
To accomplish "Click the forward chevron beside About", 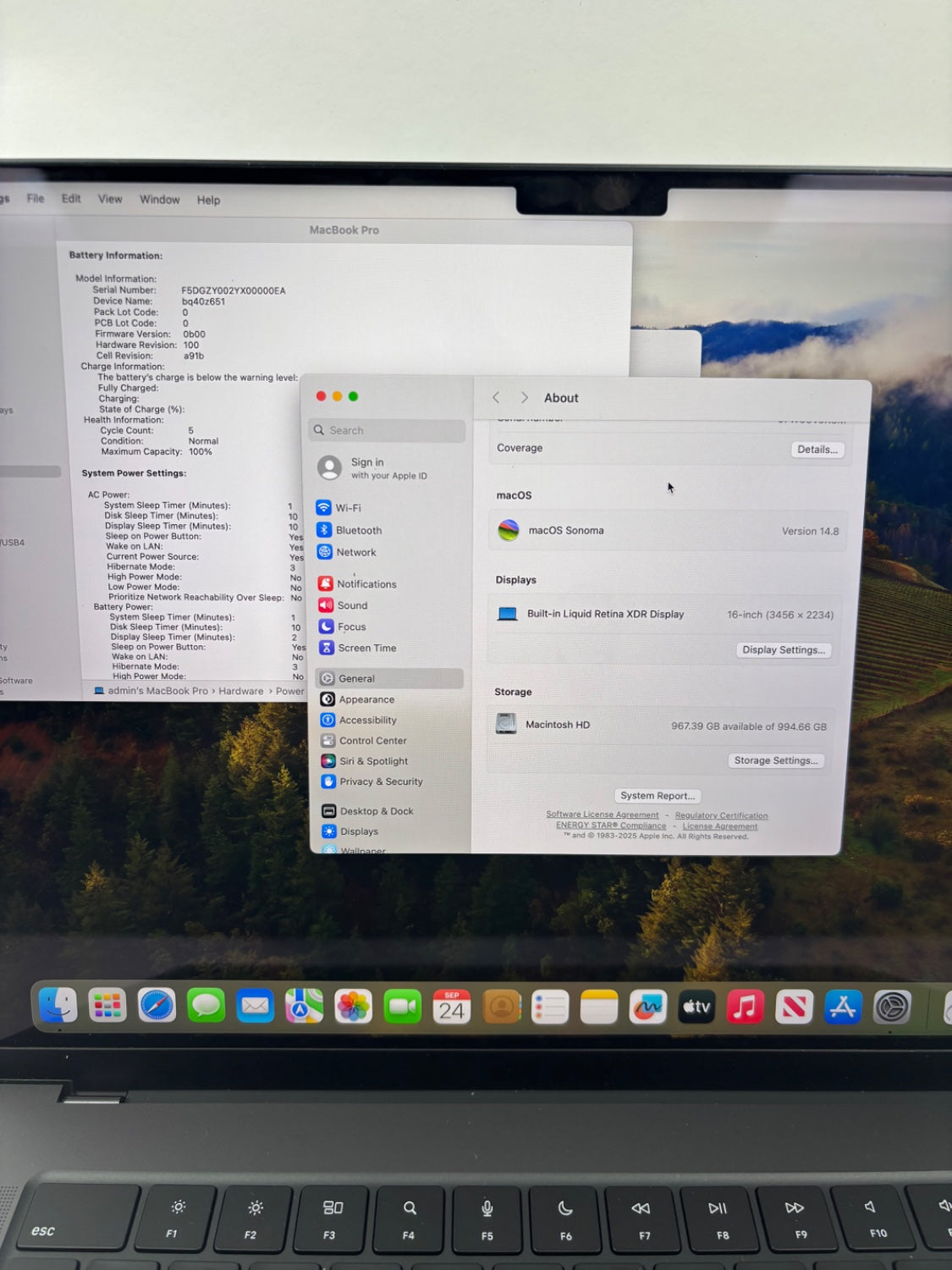I will pos(525,398).
